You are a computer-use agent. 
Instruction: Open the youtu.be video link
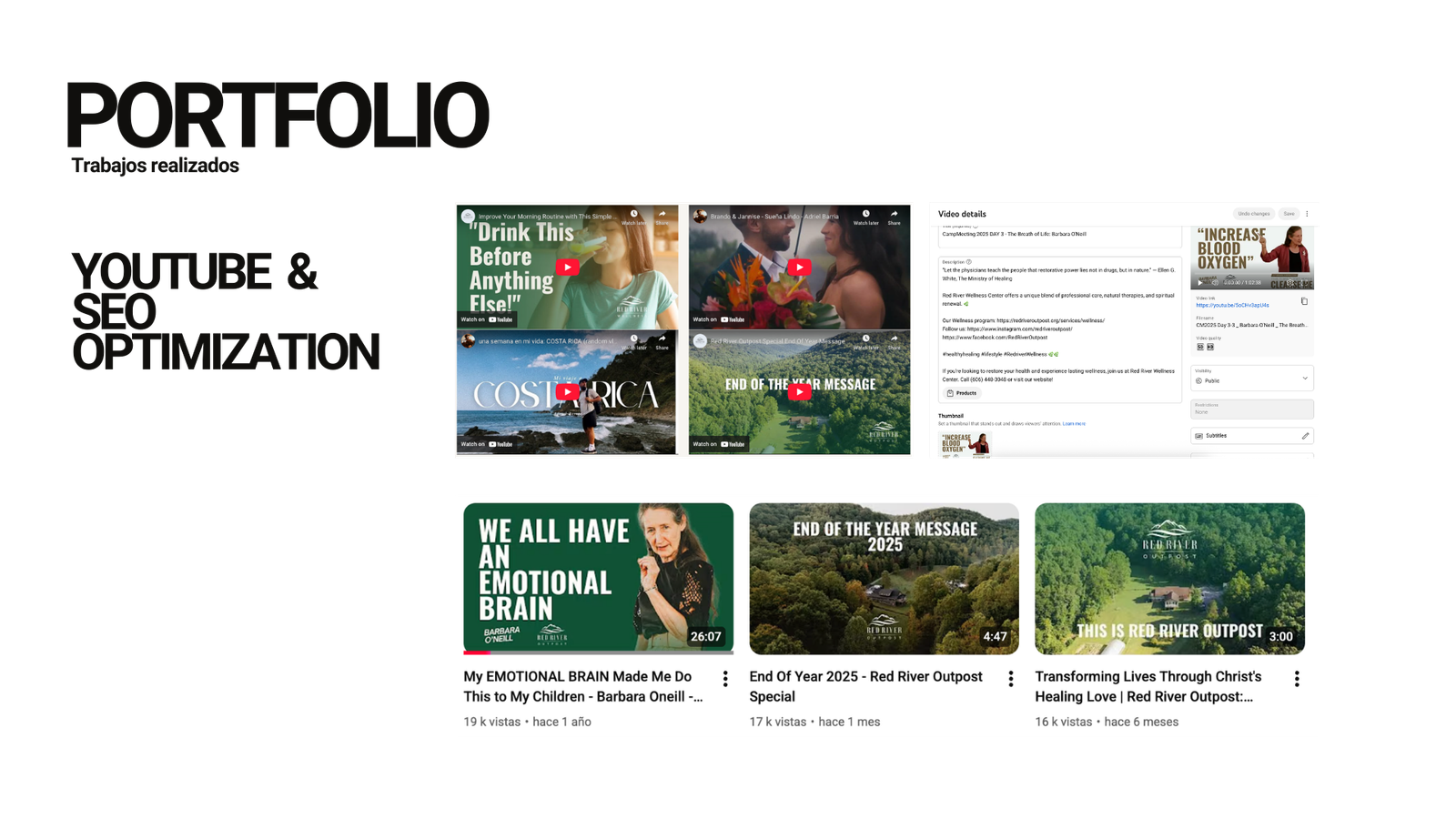pyautogui.click(x=1232, y=306)
